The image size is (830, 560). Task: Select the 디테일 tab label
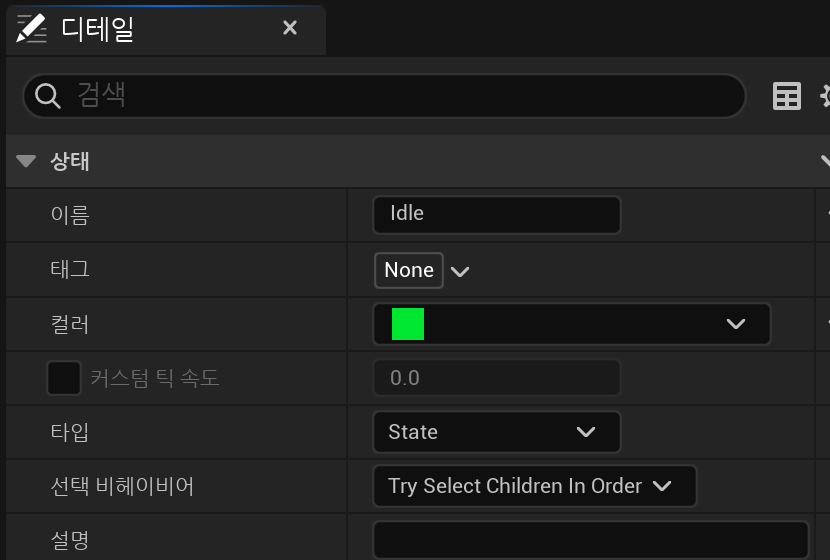pyautogui.click(x=97, y=29)
